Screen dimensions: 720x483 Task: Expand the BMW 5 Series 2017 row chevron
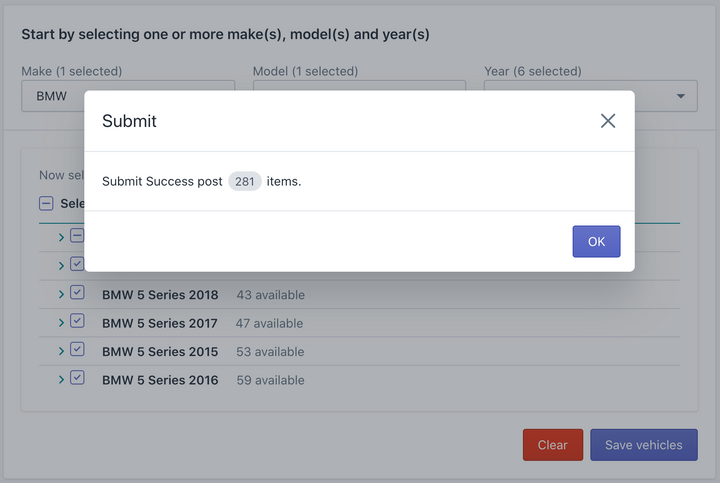click(x=61, y=323)
